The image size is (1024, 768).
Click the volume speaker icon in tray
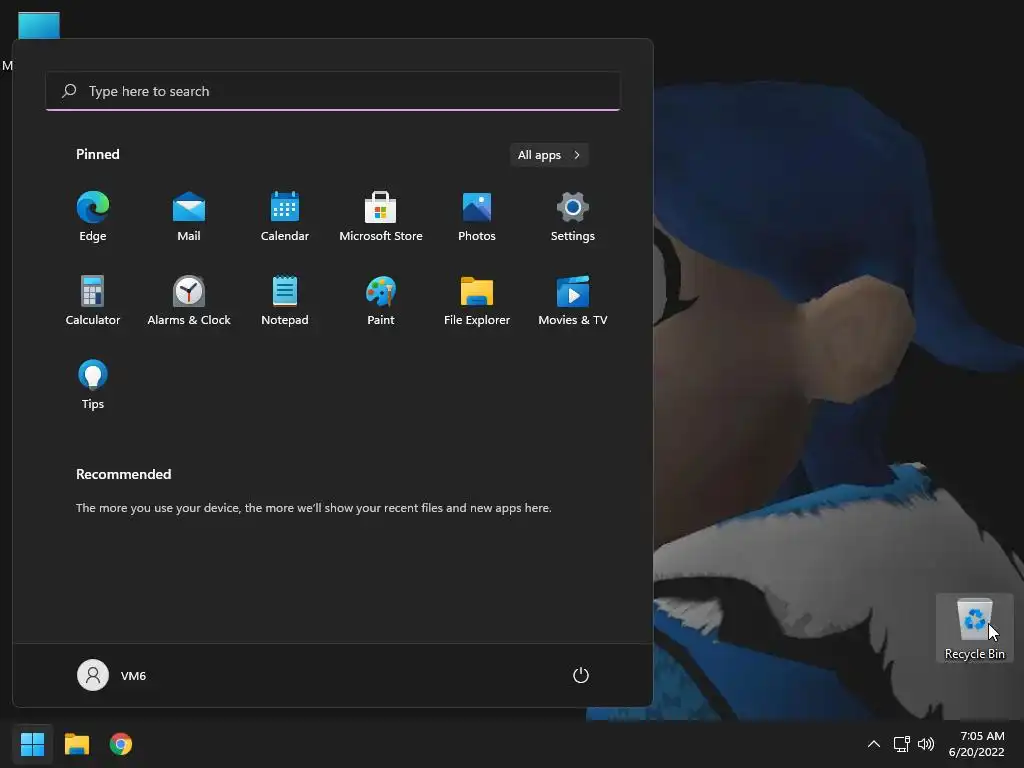point(925,744)
